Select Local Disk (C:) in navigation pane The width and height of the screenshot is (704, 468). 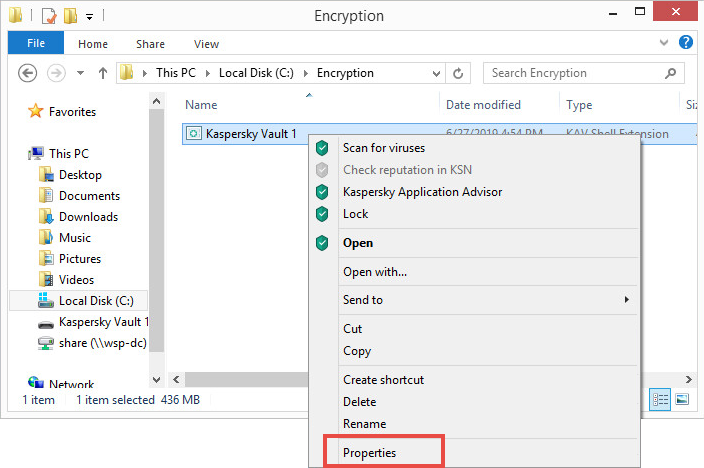[x=79, y=300]
